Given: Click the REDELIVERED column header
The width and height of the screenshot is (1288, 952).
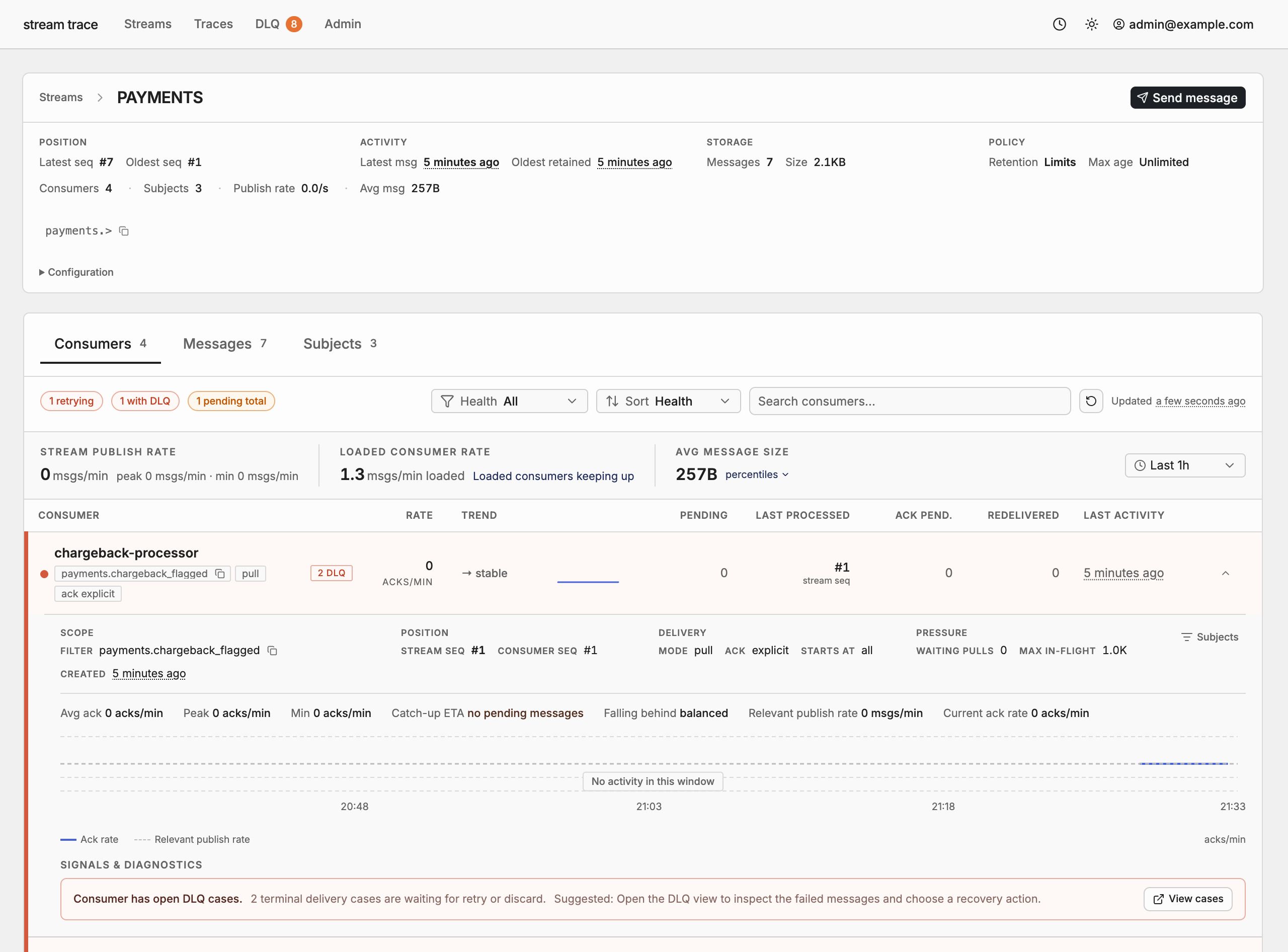Looking at the screenshot, I should click(1023, 516).
